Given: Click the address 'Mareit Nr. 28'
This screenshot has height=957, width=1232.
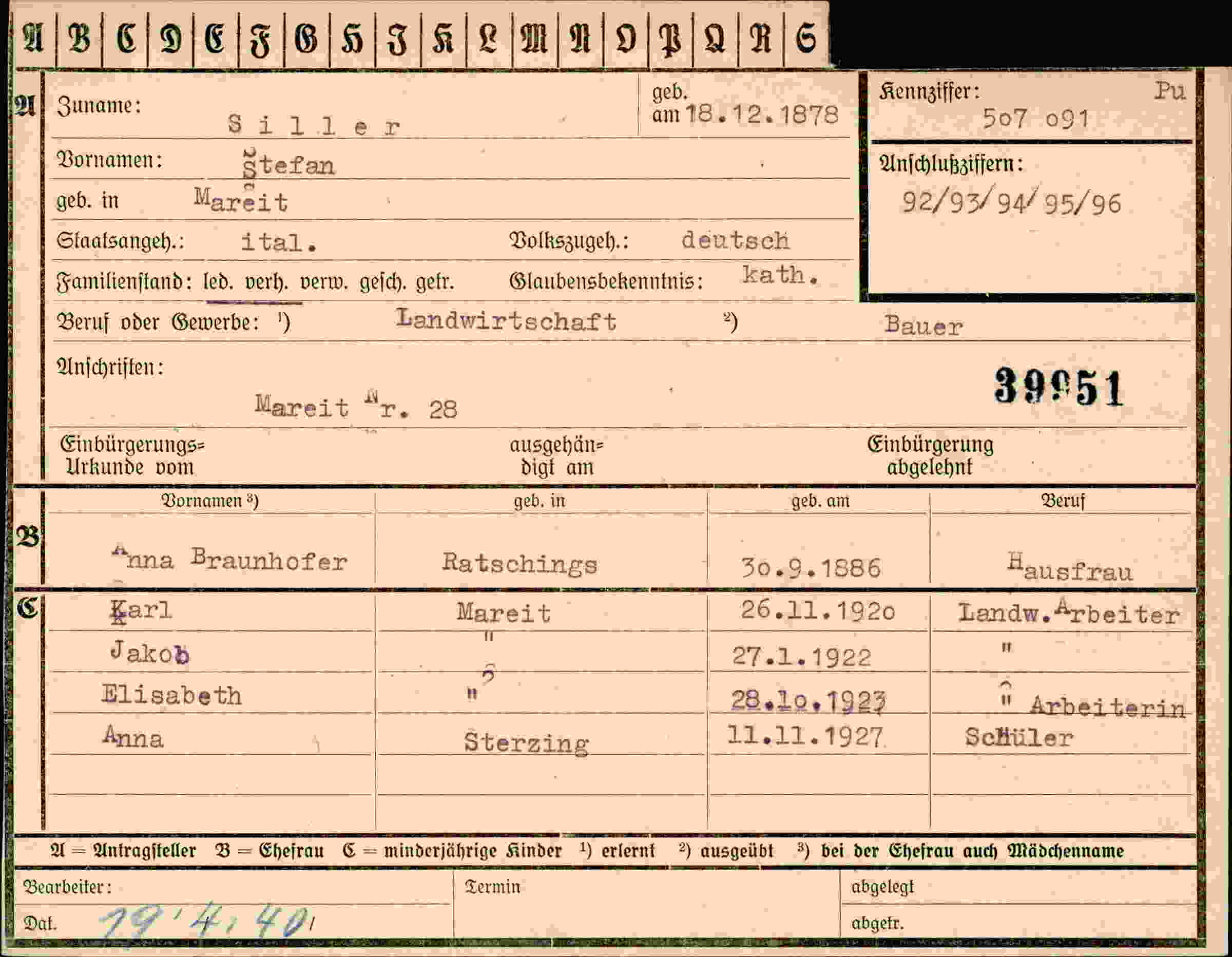Looking at the screenshot, I should pyautogui.click(x=356, y=405).
